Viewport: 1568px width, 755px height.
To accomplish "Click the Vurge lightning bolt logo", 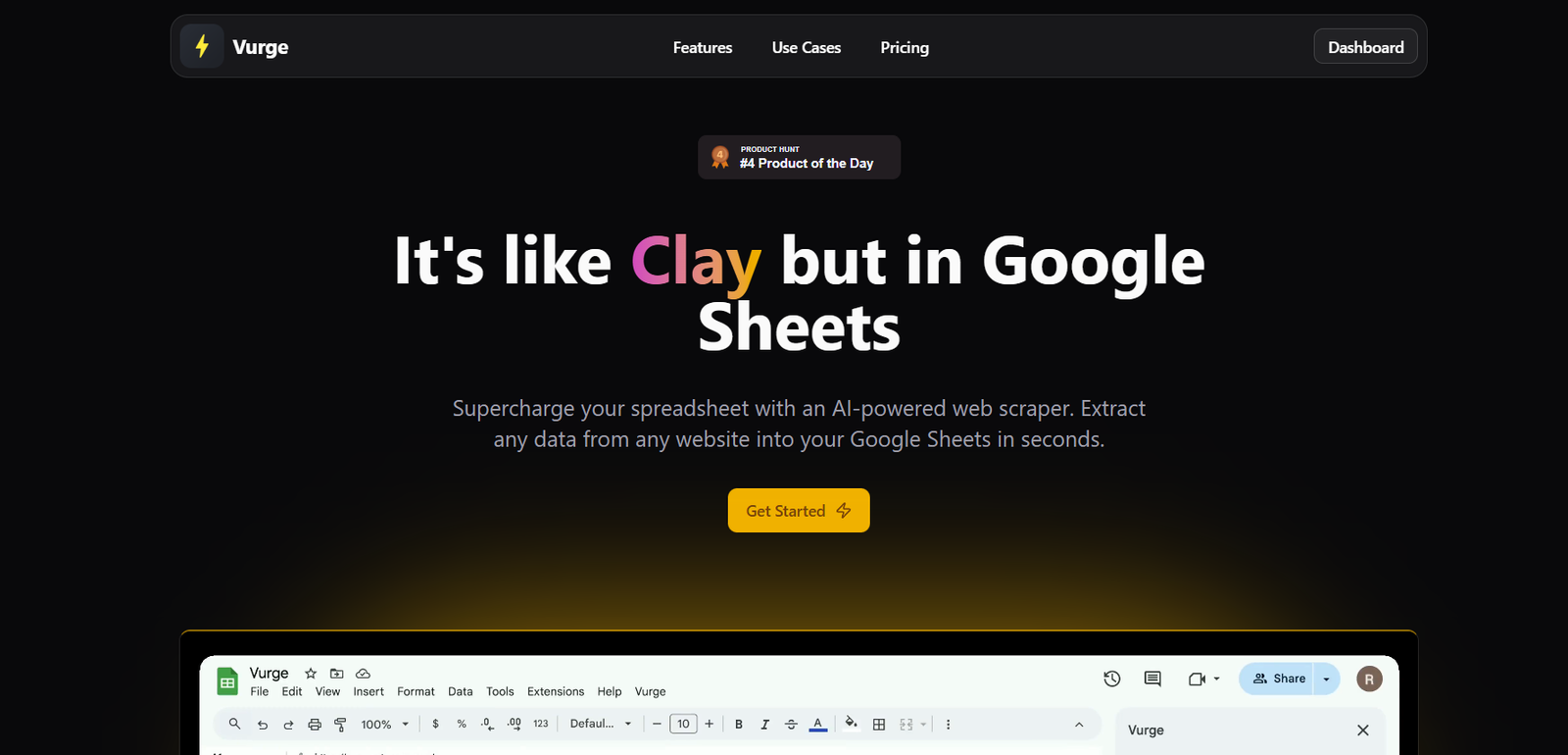I will 202,46.
